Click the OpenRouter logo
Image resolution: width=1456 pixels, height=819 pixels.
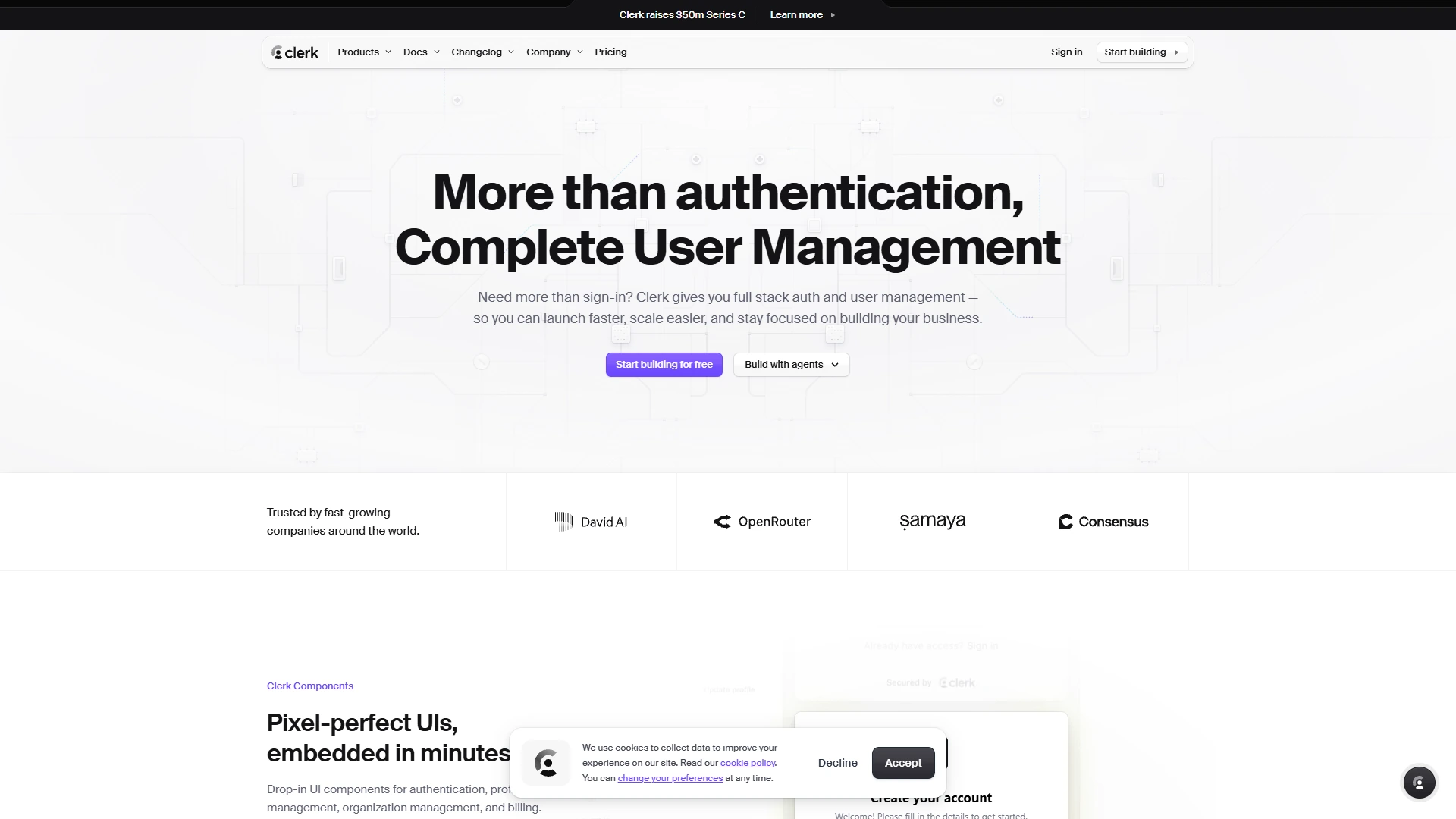point(761,522)
